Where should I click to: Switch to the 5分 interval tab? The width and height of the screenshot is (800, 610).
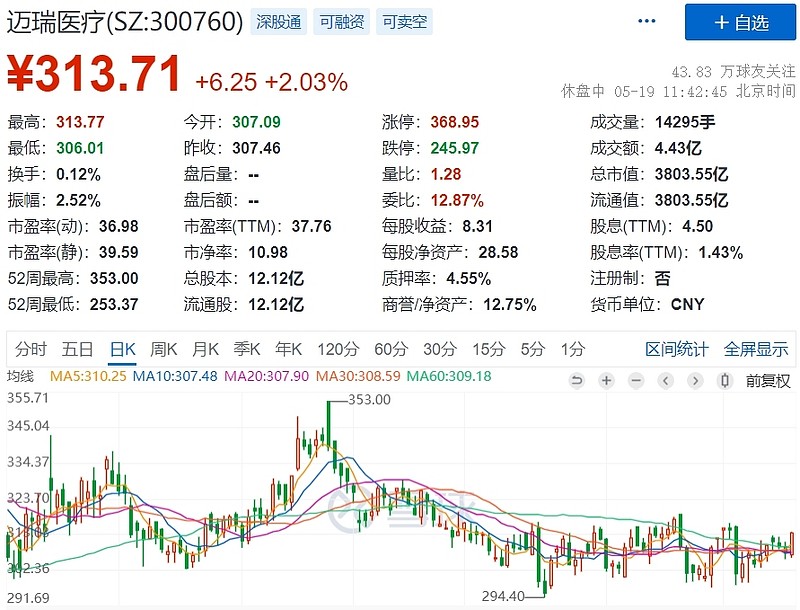click(533, 349)
